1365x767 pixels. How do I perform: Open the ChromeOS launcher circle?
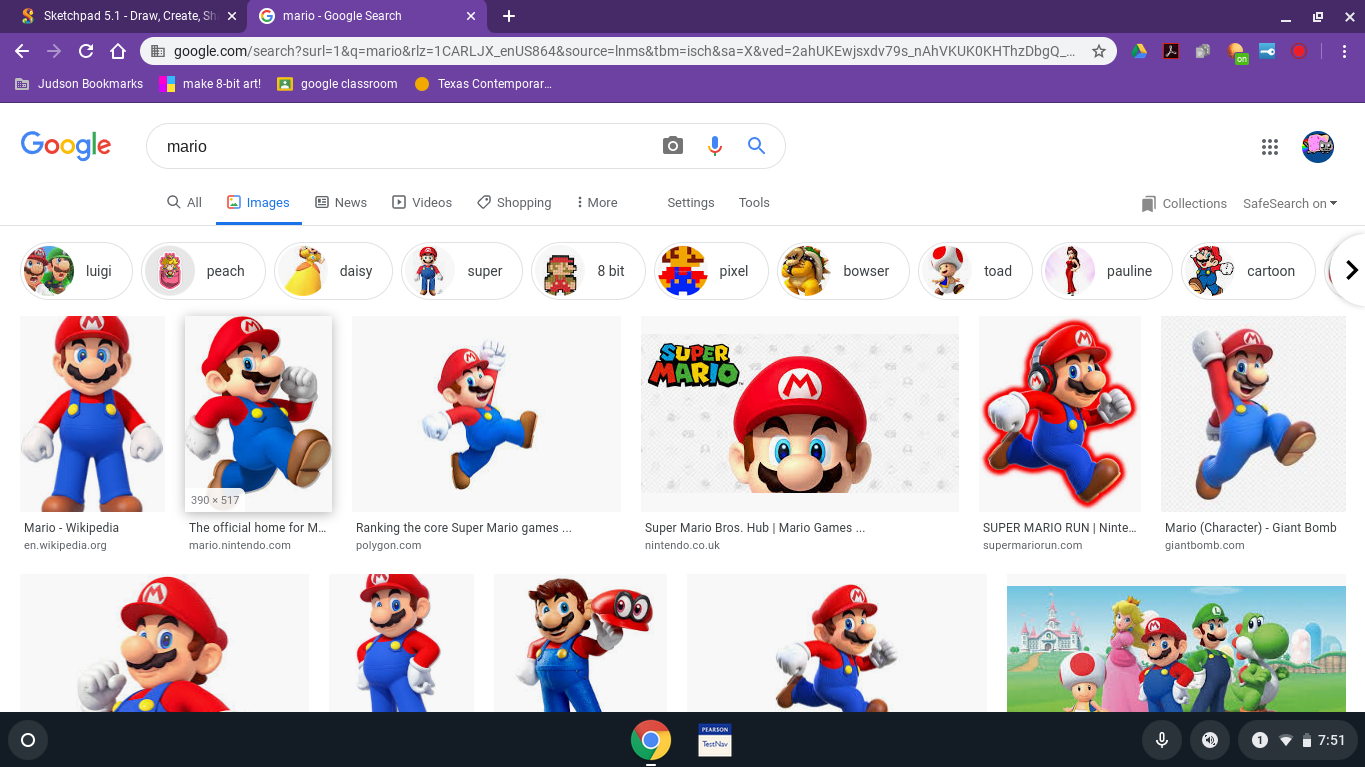28,740
